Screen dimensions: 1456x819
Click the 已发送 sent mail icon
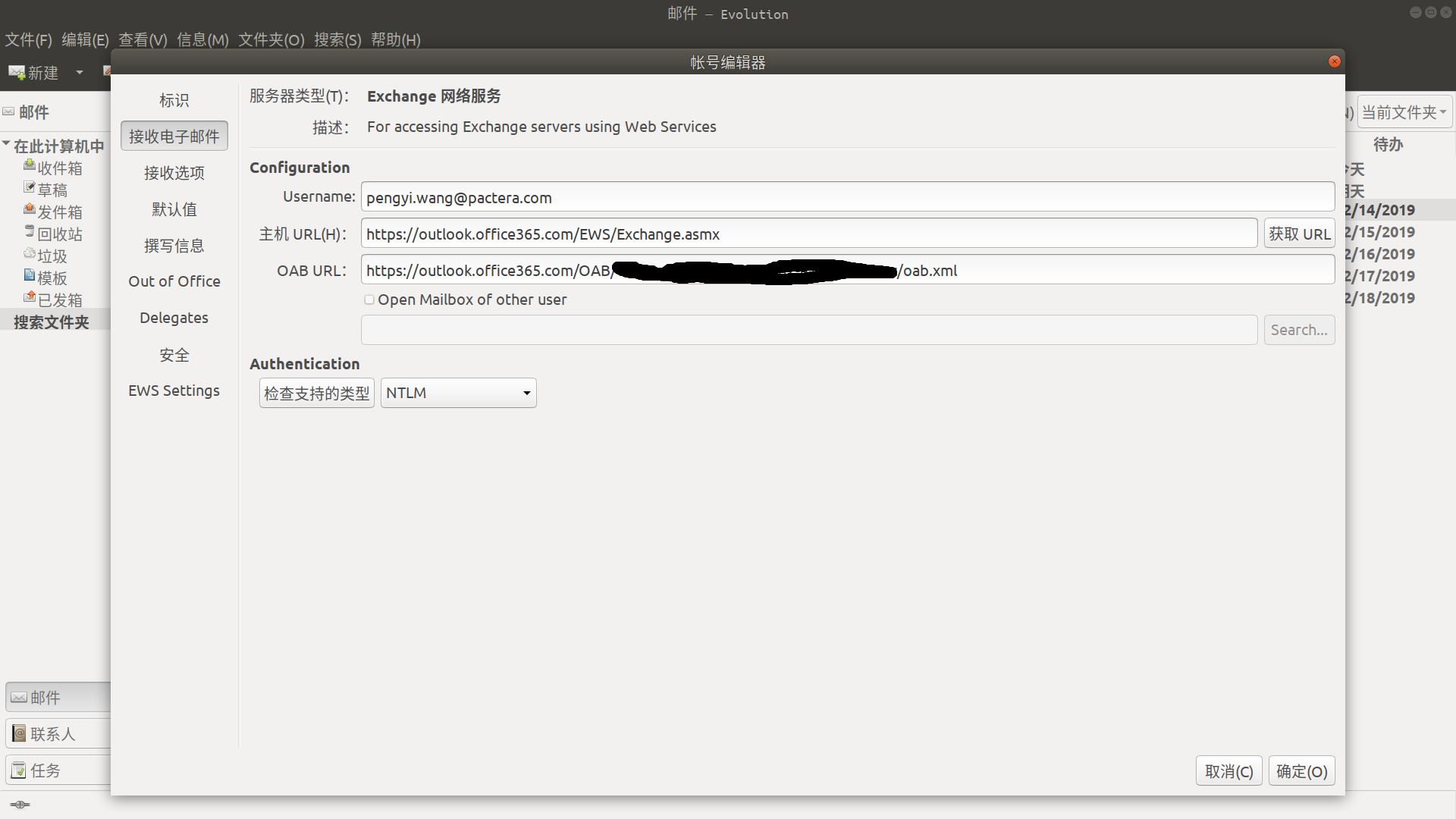point(27,298)
